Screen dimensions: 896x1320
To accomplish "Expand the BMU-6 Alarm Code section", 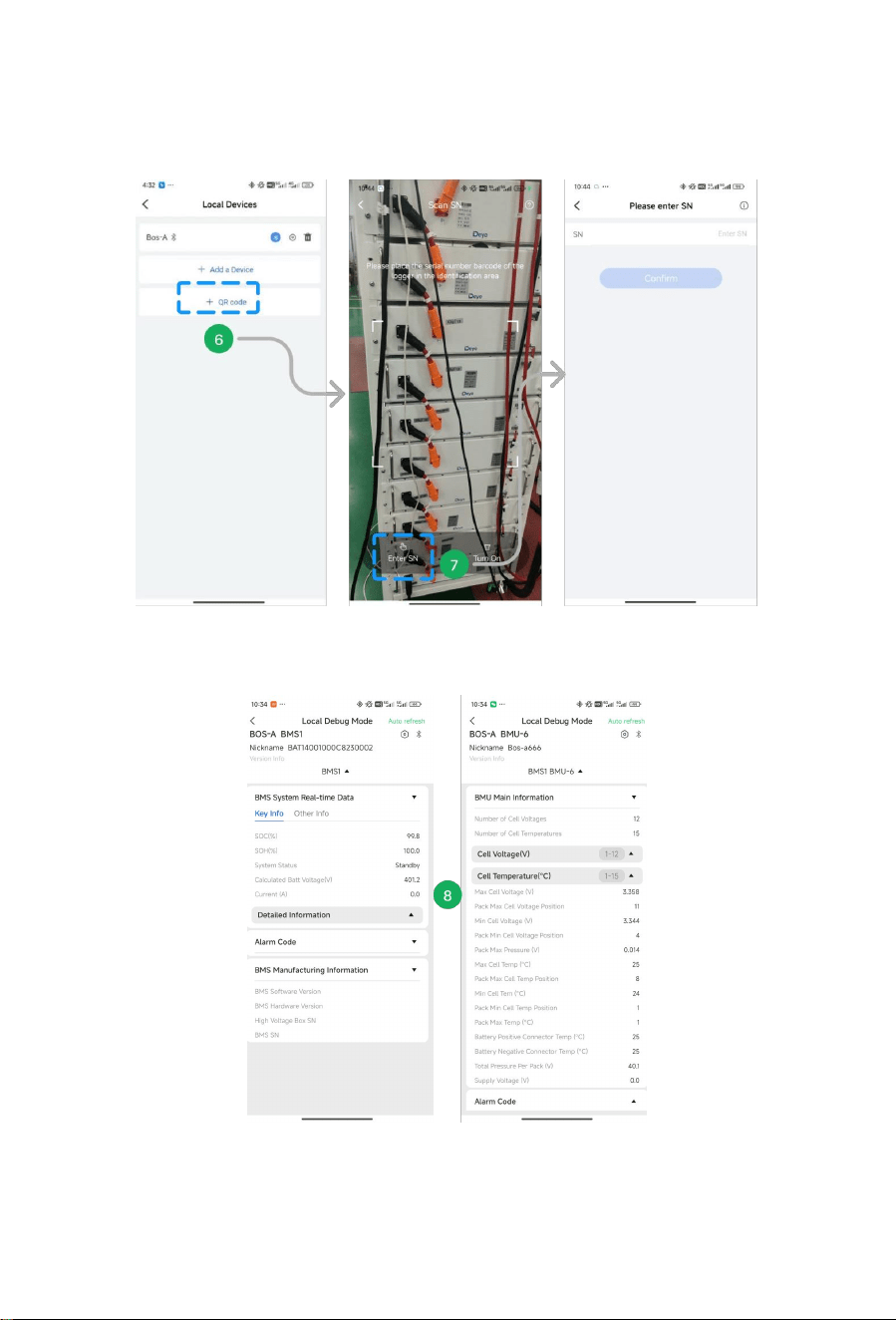I will (x=557, y=1102).
